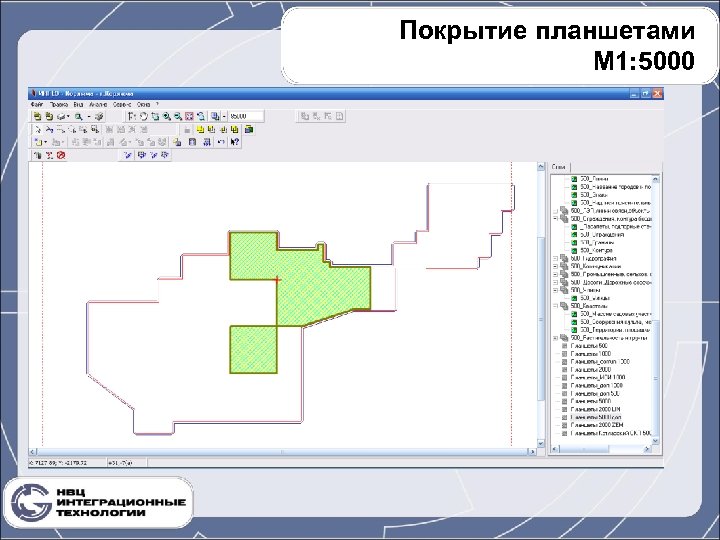
Task: Switch to the Слои tab
Action: click(559, 168)
